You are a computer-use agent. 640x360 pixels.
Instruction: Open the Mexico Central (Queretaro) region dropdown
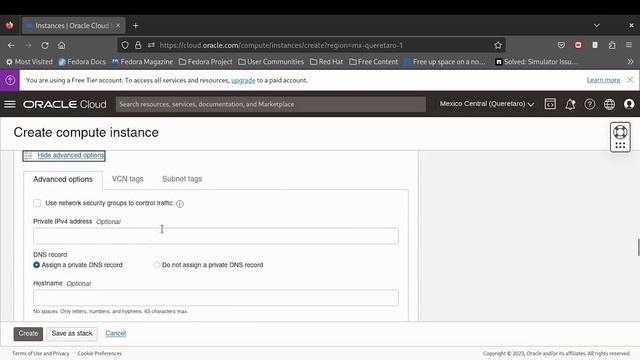(487, 104)
